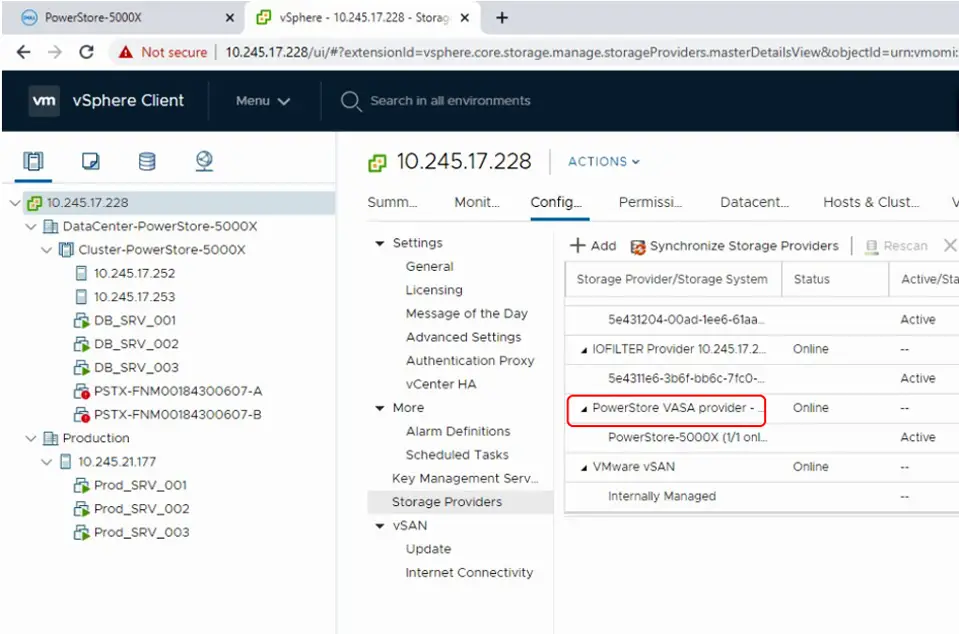
Task: Collapse the IOFILTER Provider row
Action: pos(583,350)
